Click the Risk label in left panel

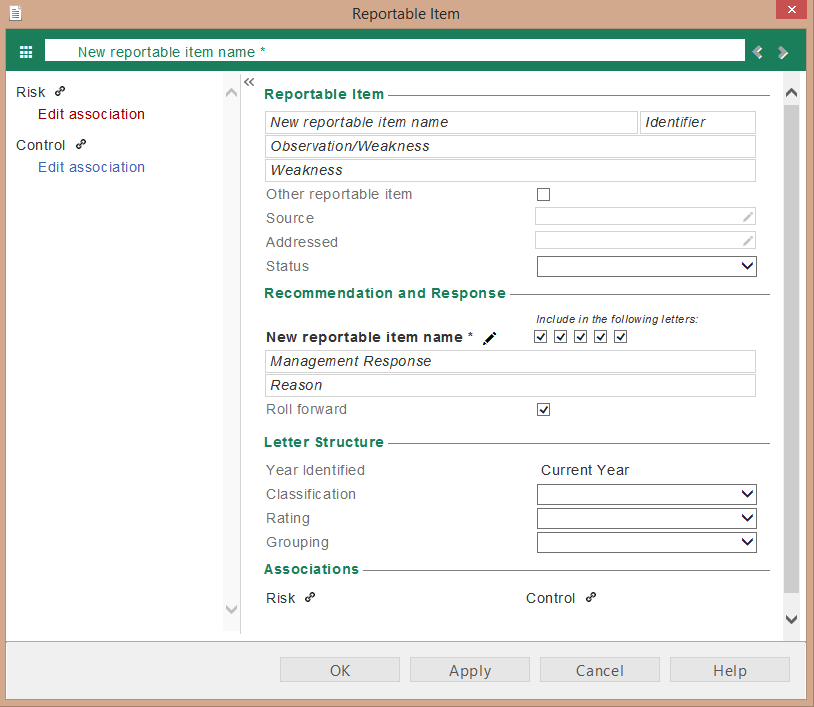pos(31,92)
